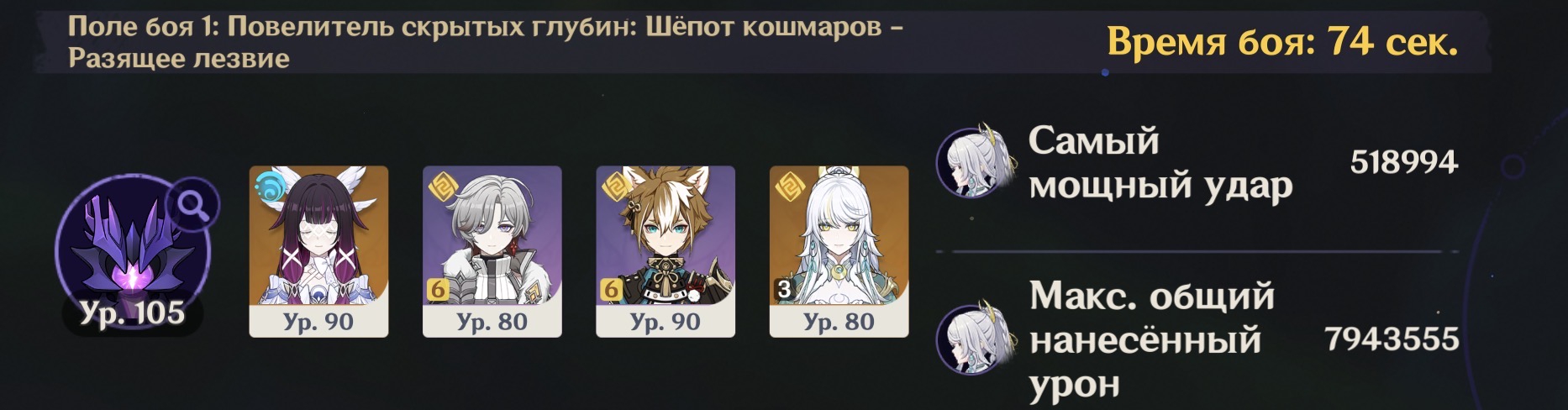Tap constellation badge 3 on the white-haired character
The image size is (1568, 410).
click(784, 290)
